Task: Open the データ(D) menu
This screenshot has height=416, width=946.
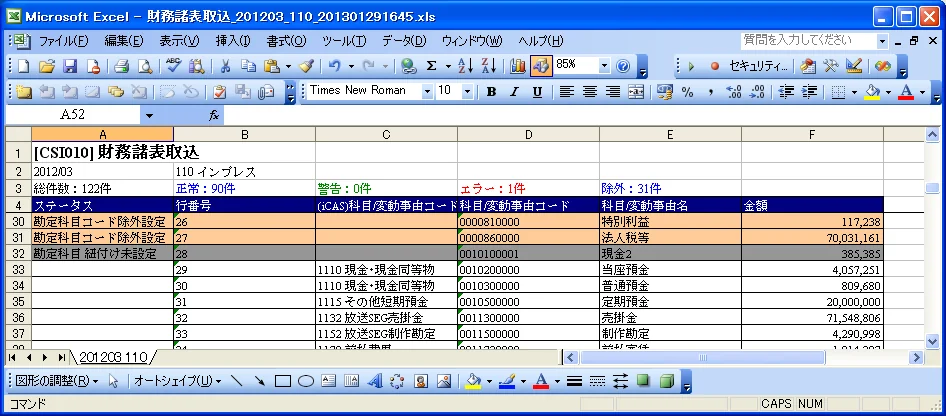Action: click(404, 41)
